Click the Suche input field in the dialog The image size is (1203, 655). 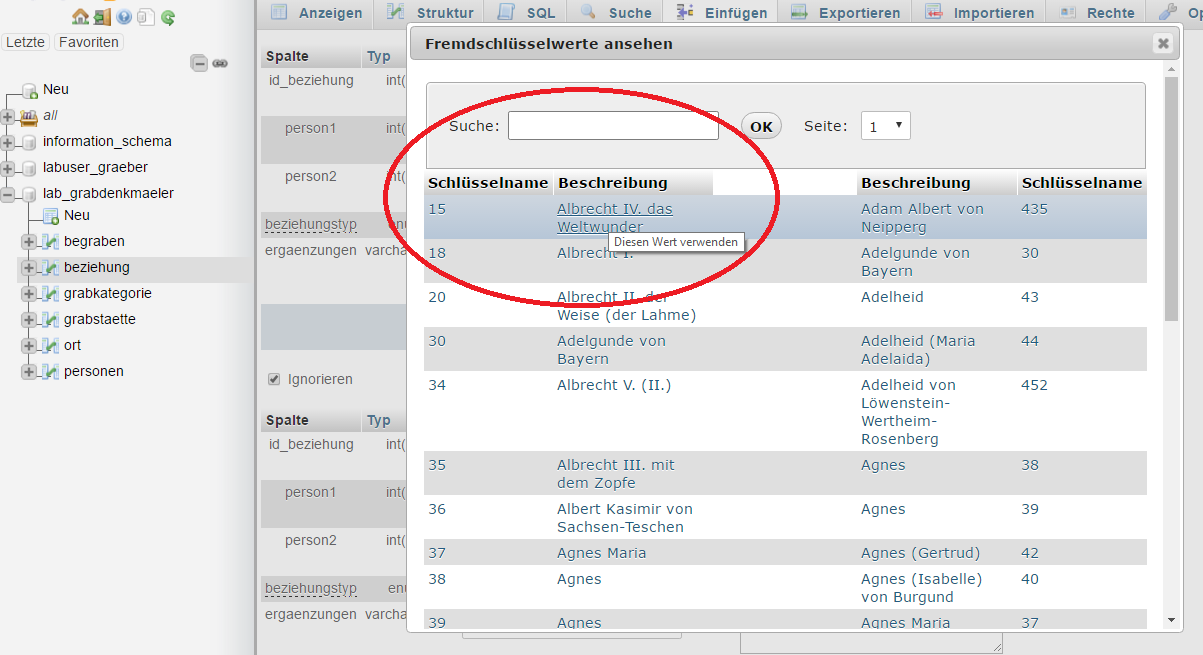coord(613,126)
